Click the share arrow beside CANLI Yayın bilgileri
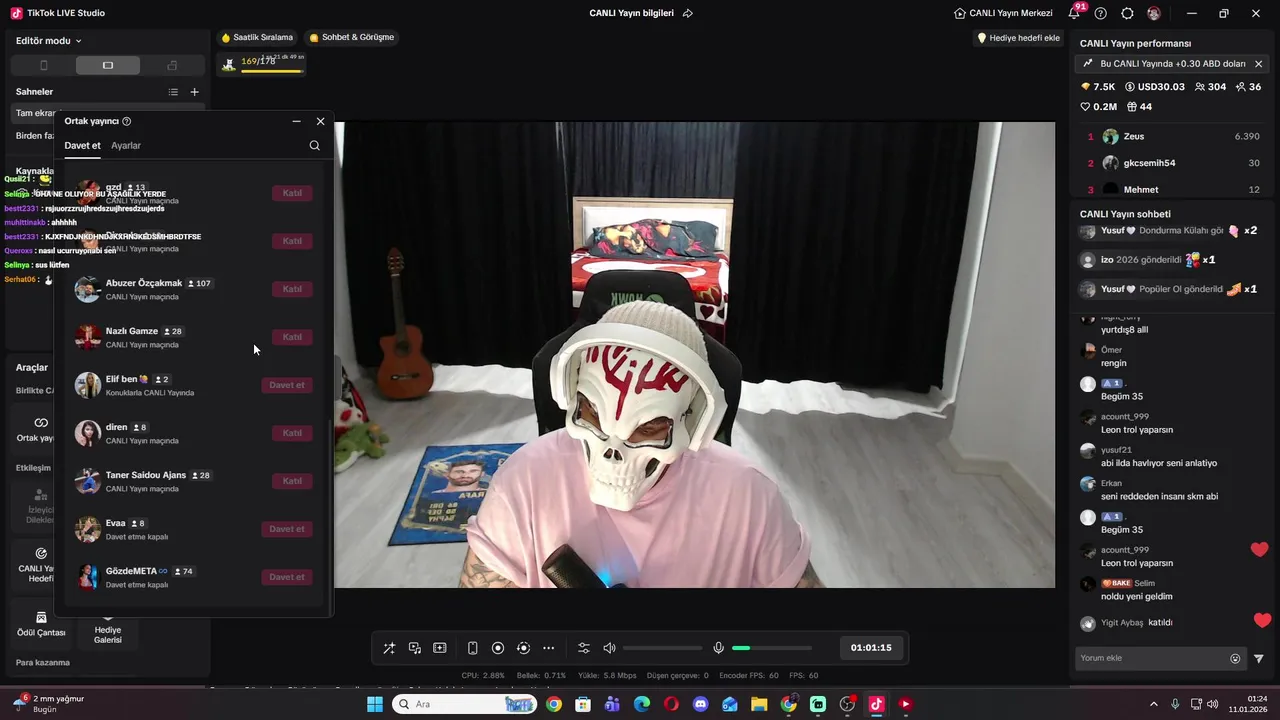 tap(688, 13)
